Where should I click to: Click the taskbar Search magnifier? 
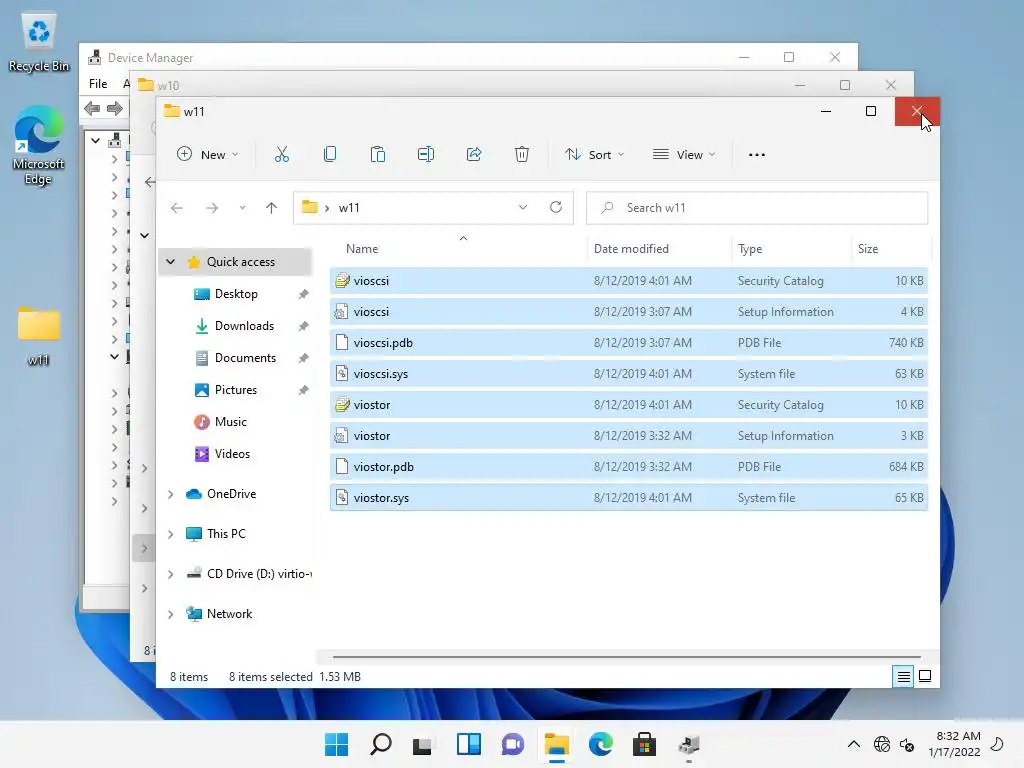pyautogui.click(x=381, y=744)
